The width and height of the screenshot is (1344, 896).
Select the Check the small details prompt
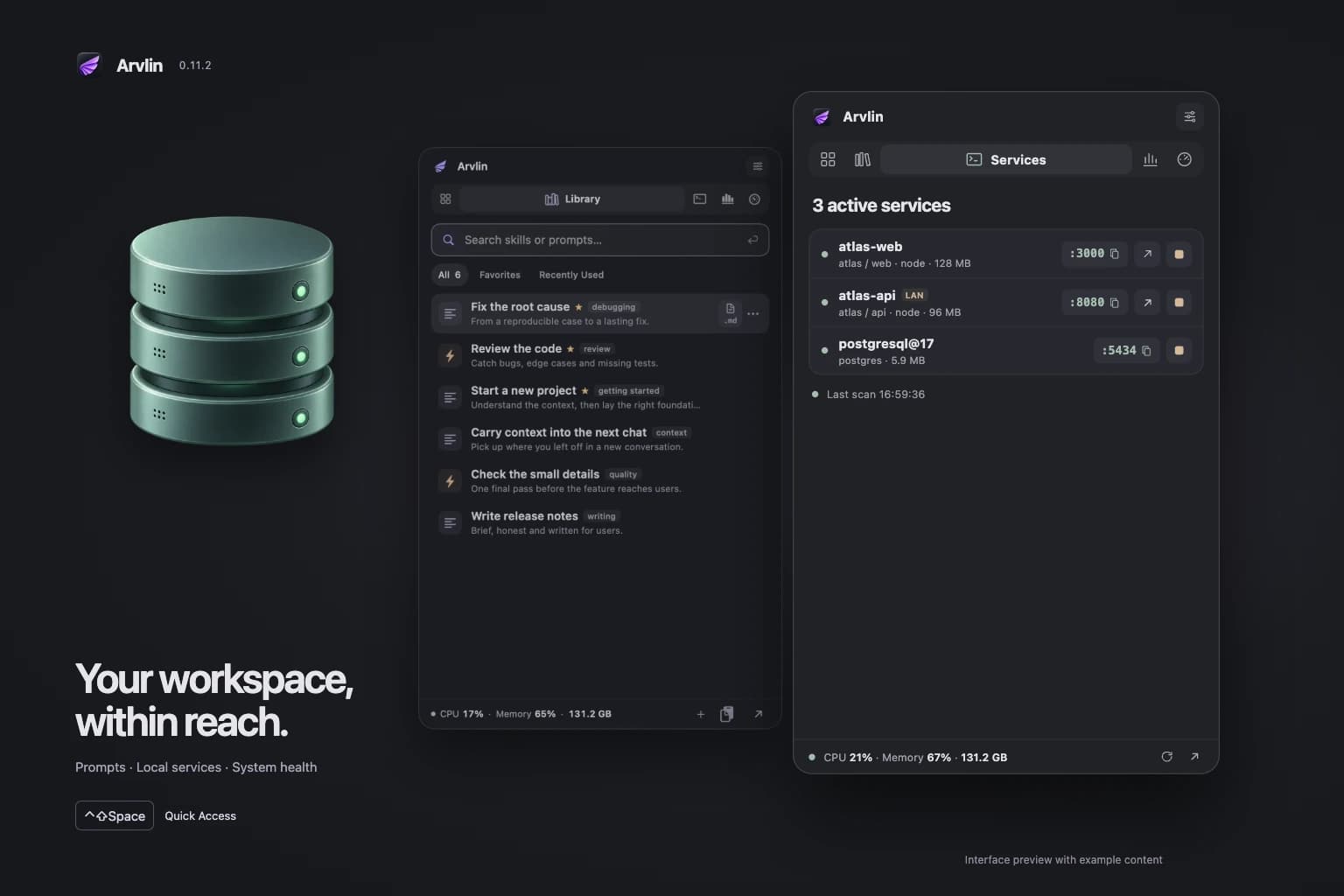(600, 481)
